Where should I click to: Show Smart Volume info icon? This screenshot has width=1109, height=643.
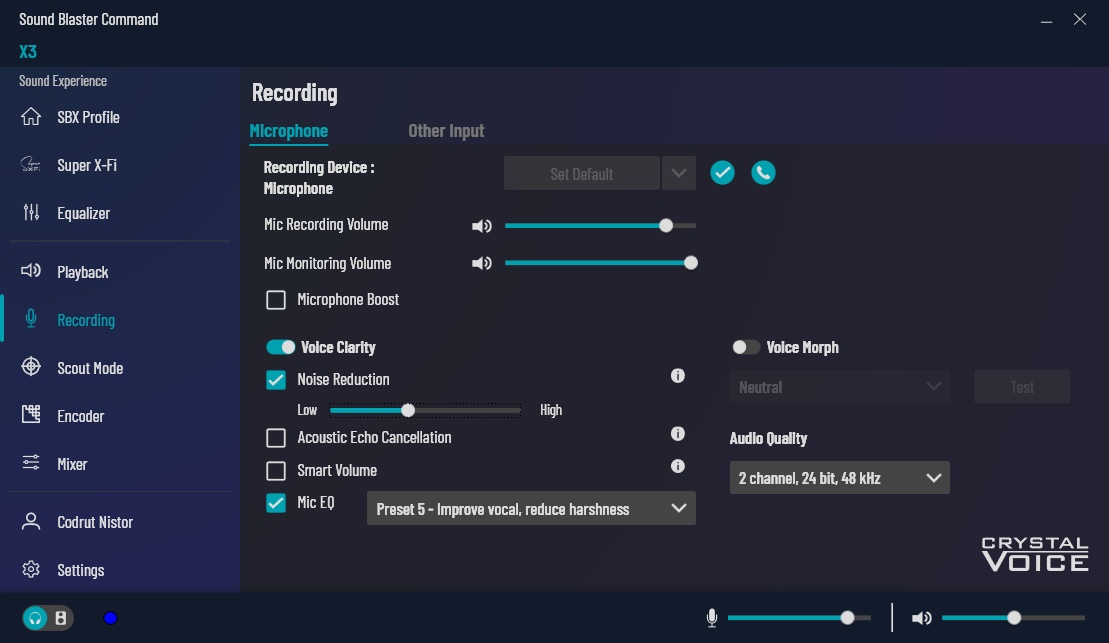(678, 466)
